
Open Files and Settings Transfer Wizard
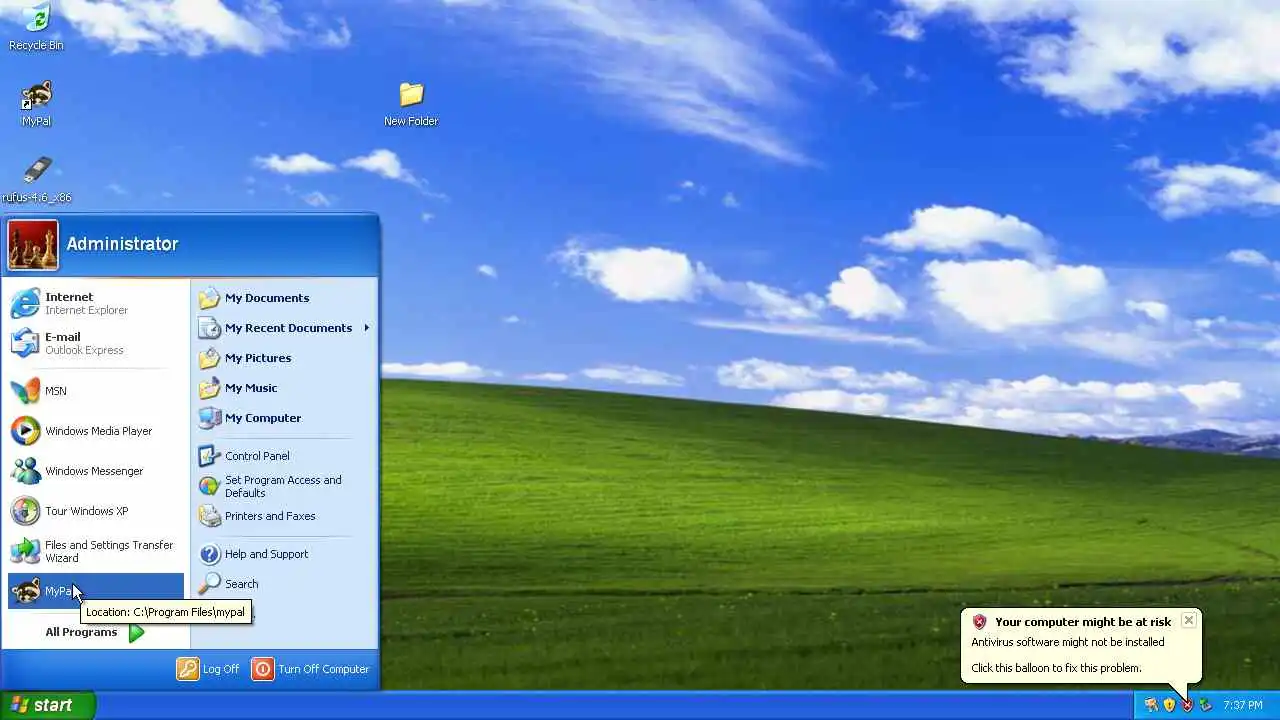click(x=96, y=551)
